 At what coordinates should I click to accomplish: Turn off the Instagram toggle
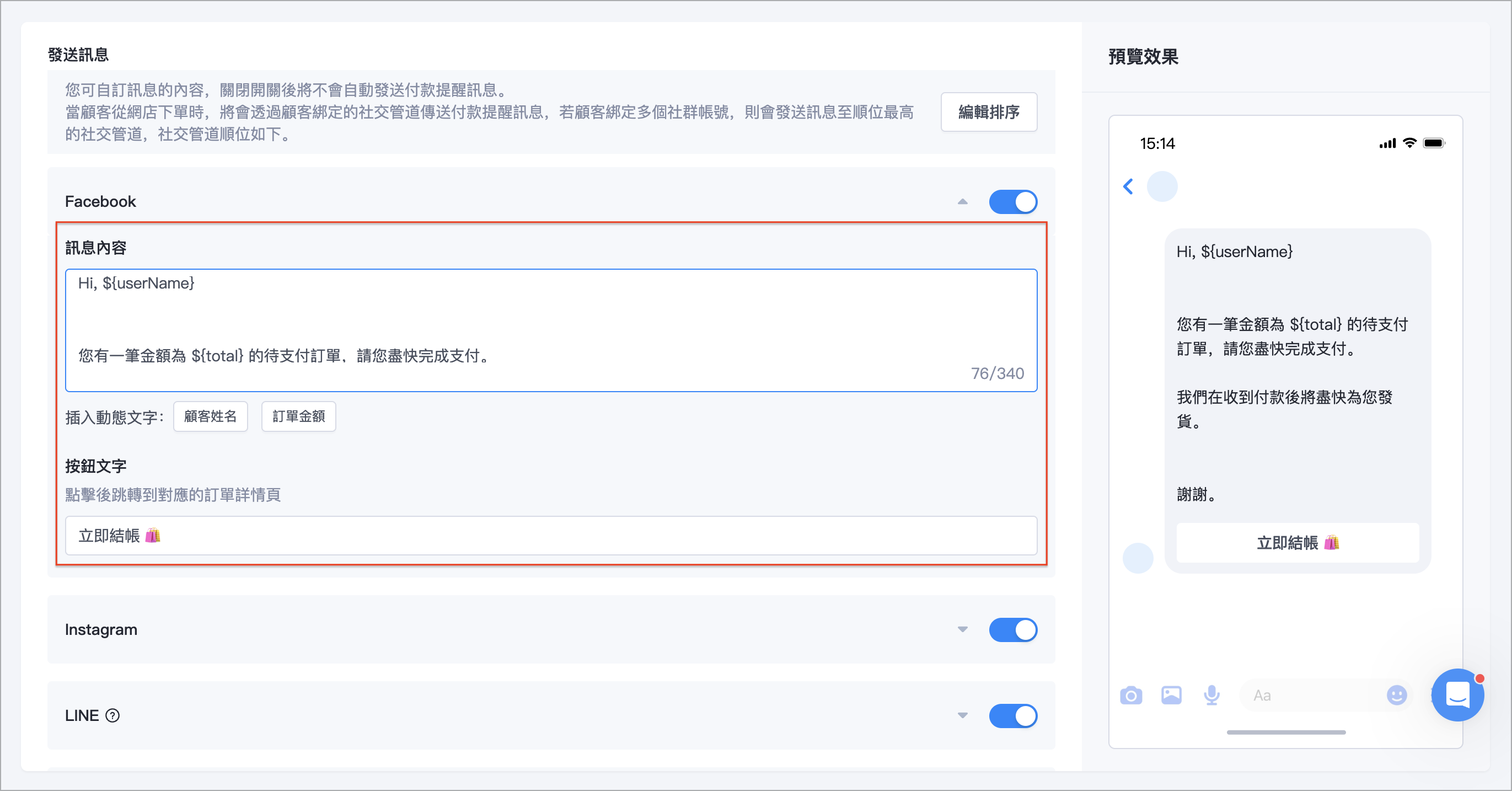[x=1012, y=629]
